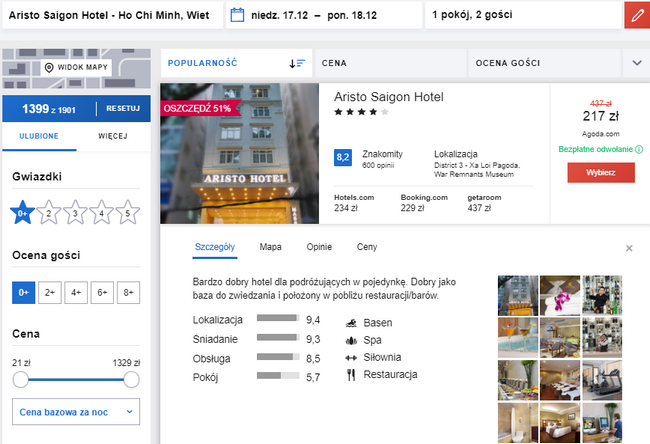This screenshot has height=444, width=650.
Task: Click the red Wybierz button
Action: tap(601, 172)
